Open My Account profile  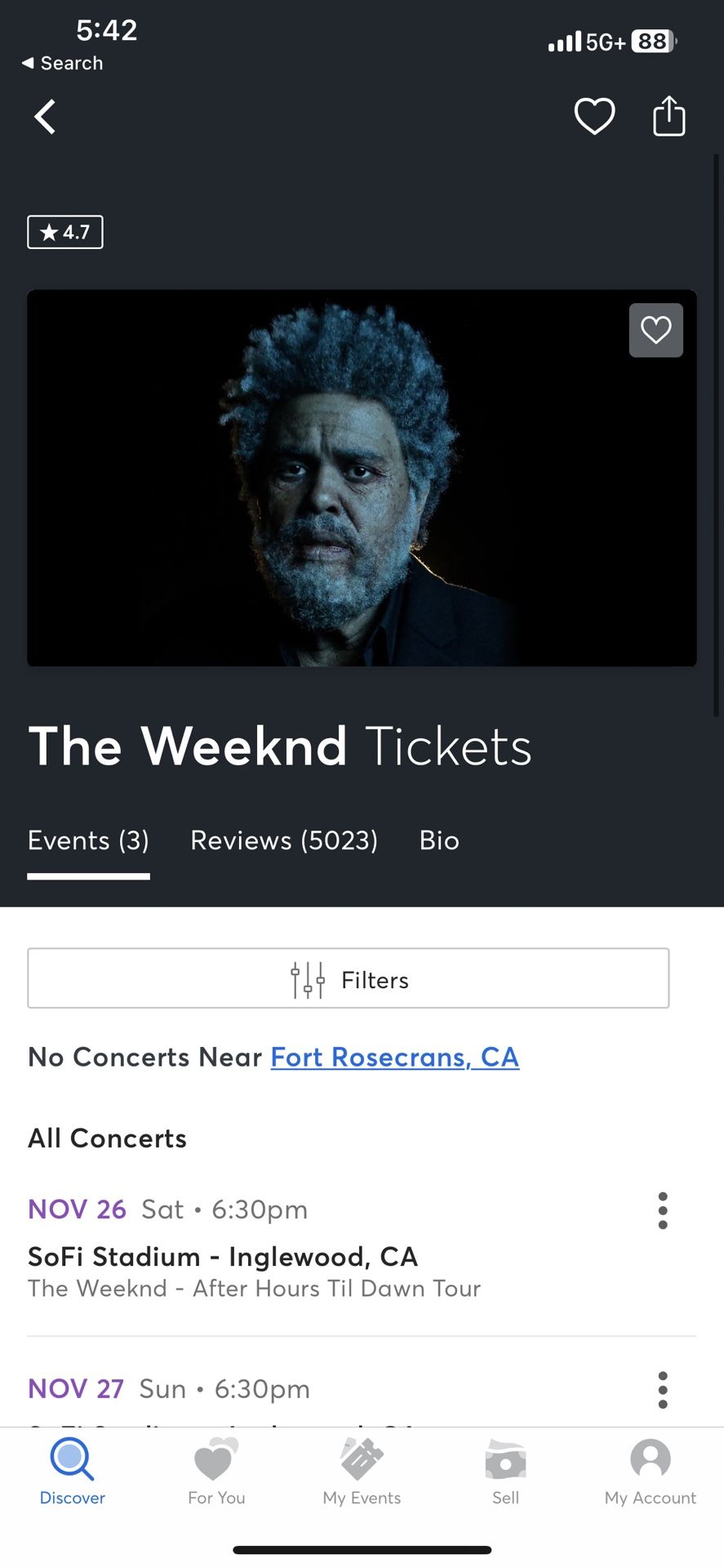tap(651, 1472)
